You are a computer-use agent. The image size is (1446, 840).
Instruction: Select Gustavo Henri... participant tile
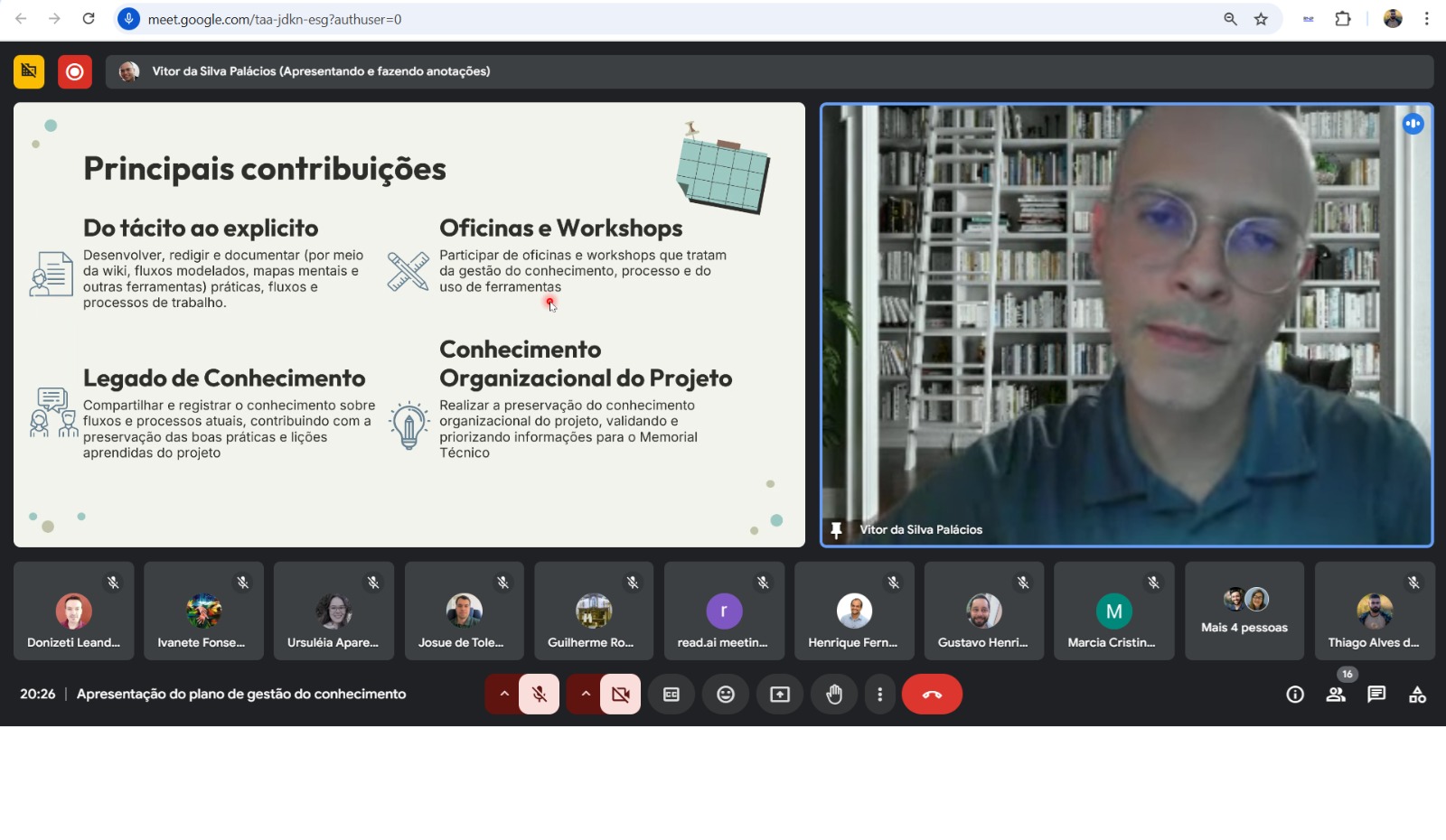[x=984, y=611]
